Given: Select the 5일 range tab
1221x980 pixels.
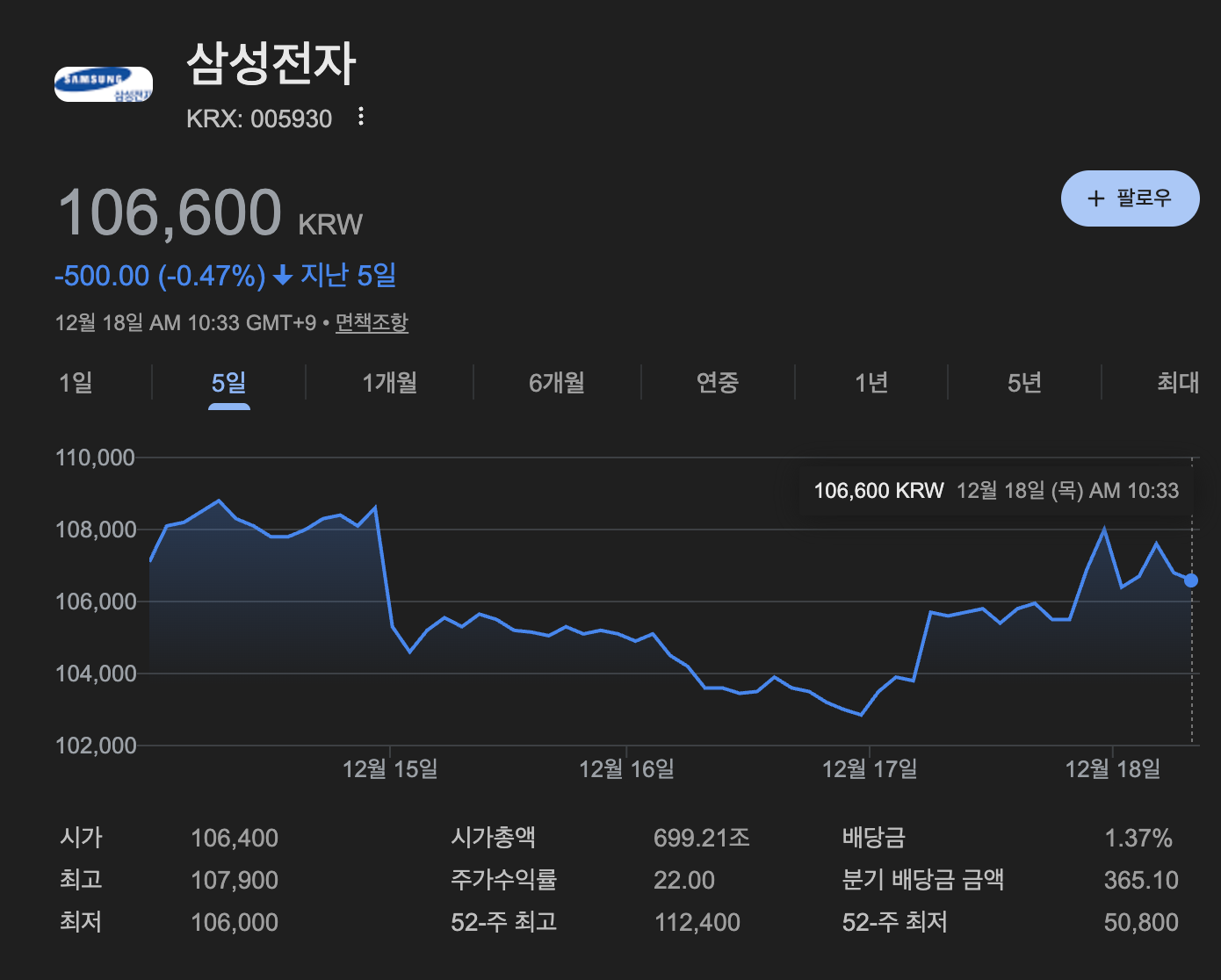Looking at the screenshot, I should pyautogui.click(x=228, y=383).
